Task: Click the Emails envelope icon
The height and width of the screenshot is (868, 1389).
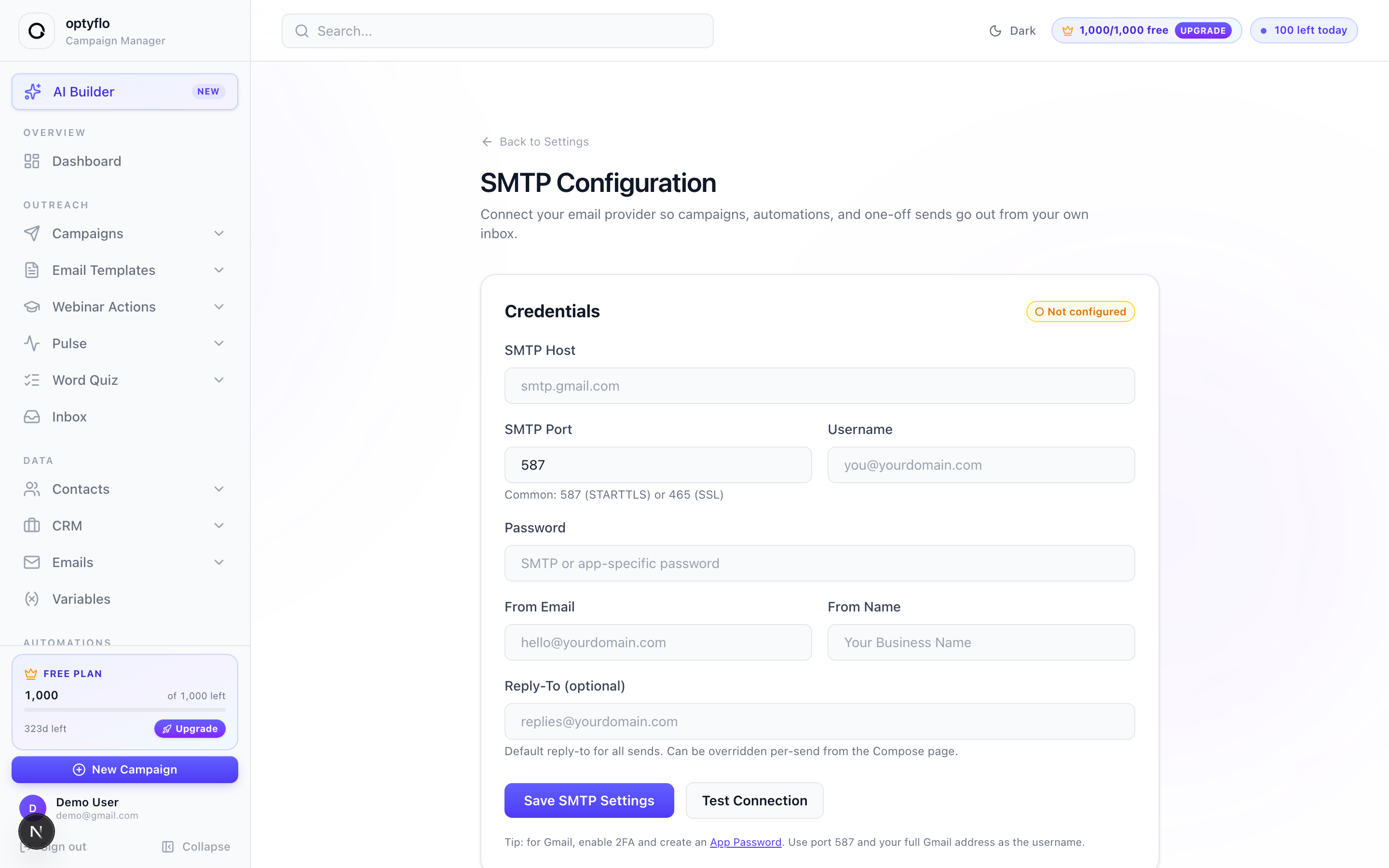Action: pos(31,563)
